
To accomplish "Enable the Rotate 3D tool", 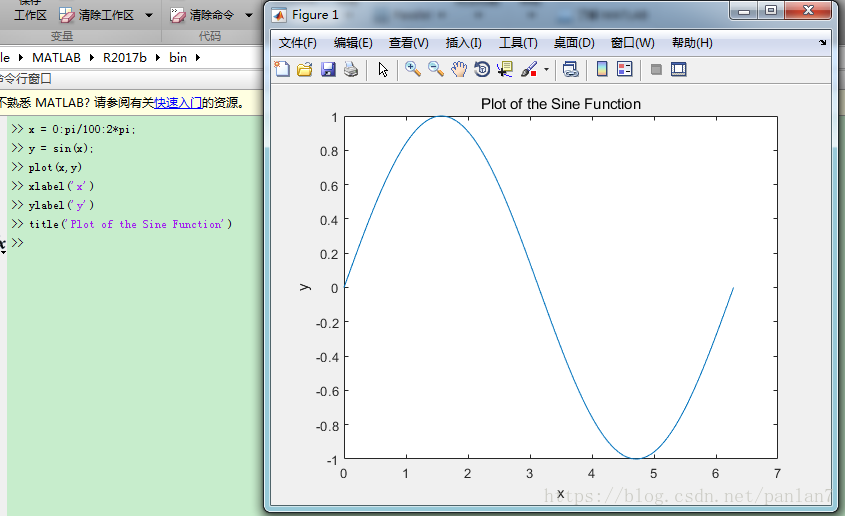I will [x=482, y=69].
